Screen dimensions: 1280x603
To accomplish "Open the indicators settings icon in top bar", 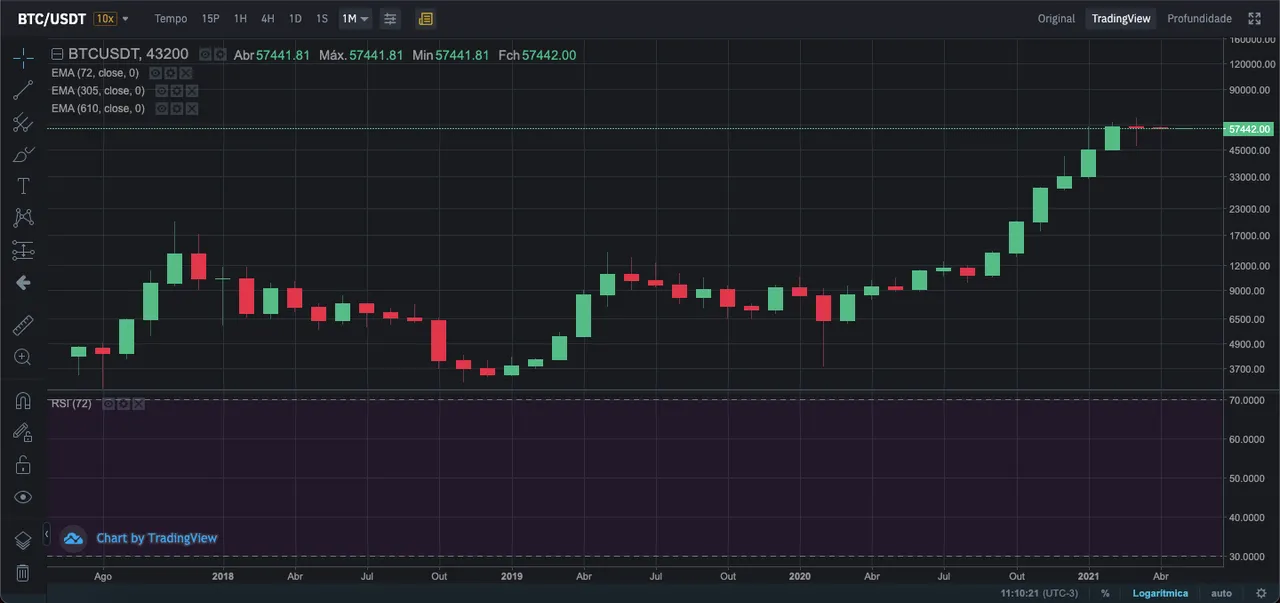I will [x=390, y=19].
